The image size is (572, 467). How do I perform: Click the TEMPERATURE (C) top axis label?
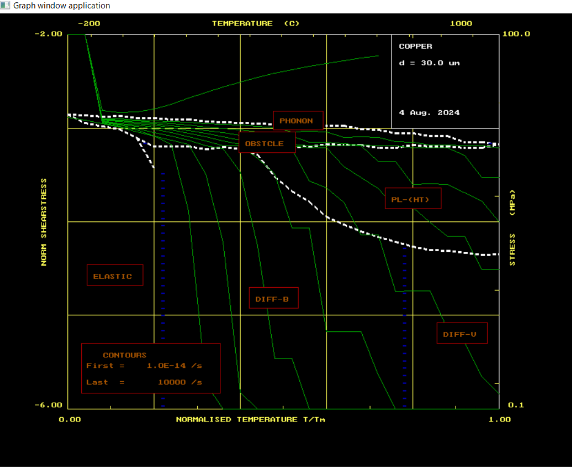coord(255,23)
